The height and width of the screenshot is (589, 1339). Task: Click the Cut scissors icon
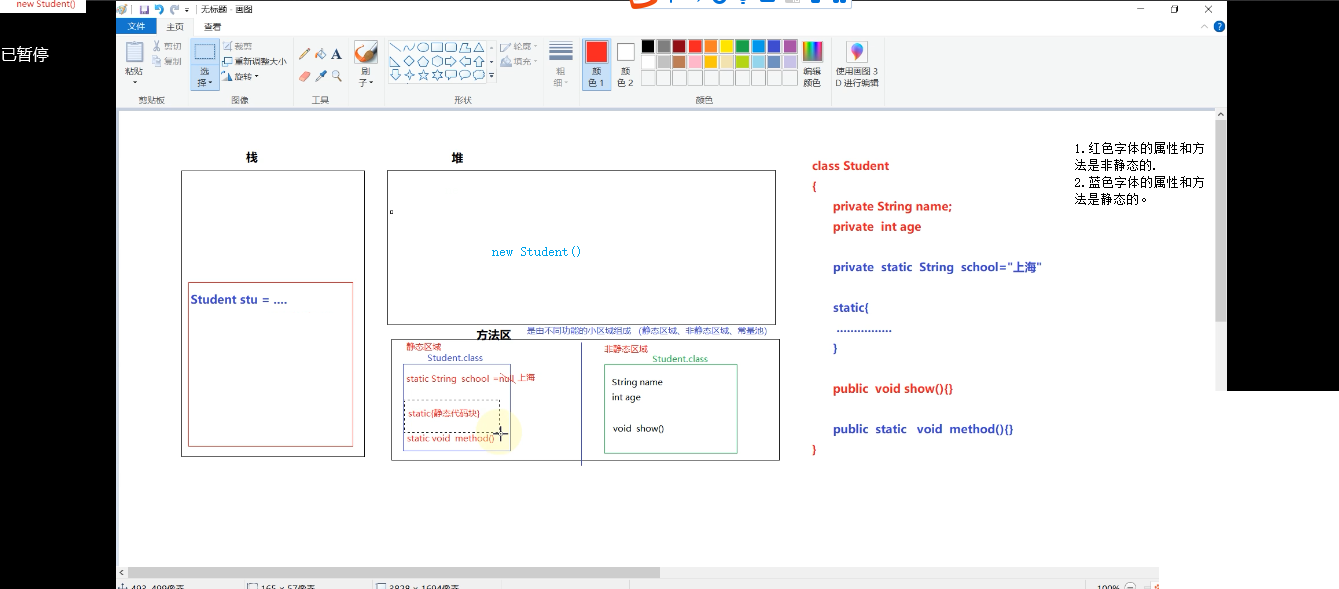point(157,46)
